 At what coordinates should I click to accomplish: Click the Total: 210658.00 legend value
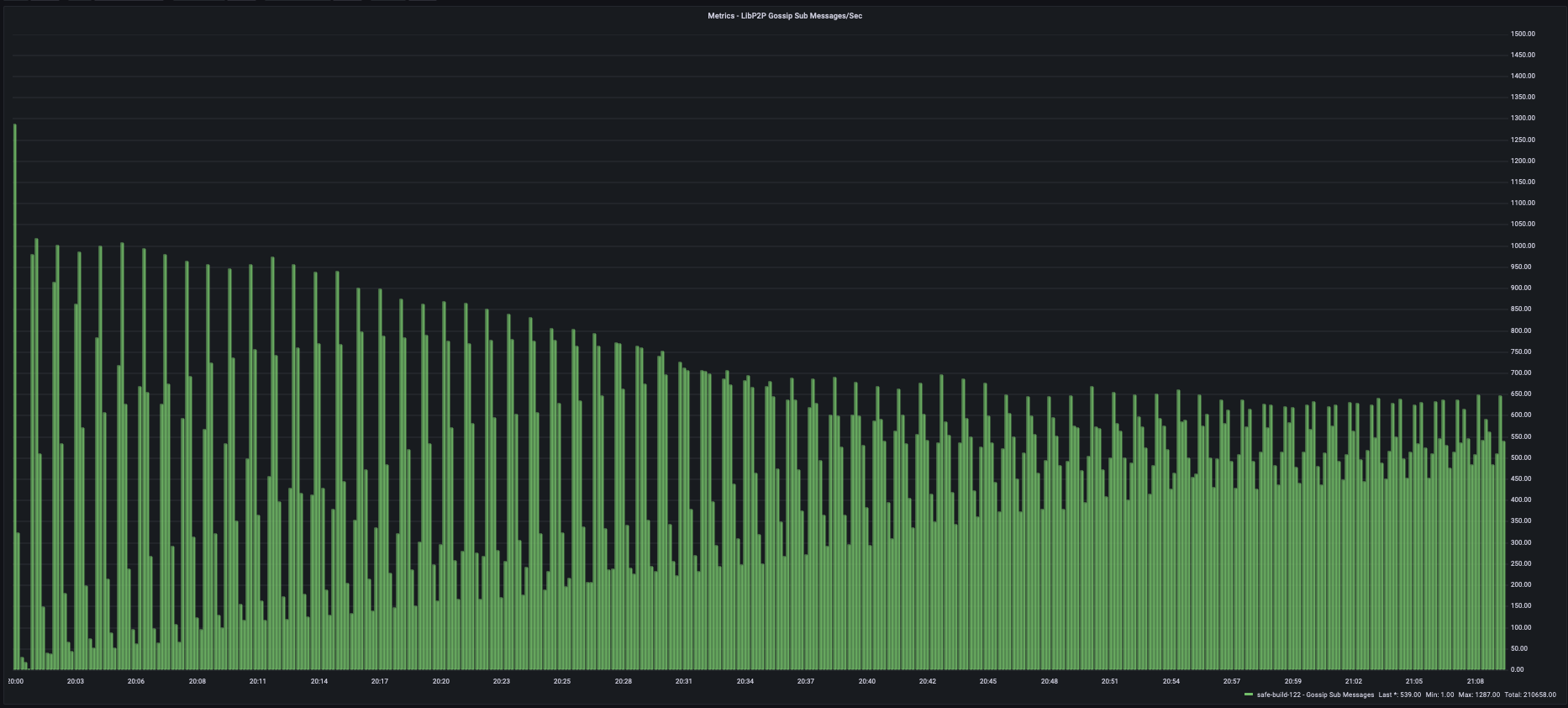pos(1530,695)
